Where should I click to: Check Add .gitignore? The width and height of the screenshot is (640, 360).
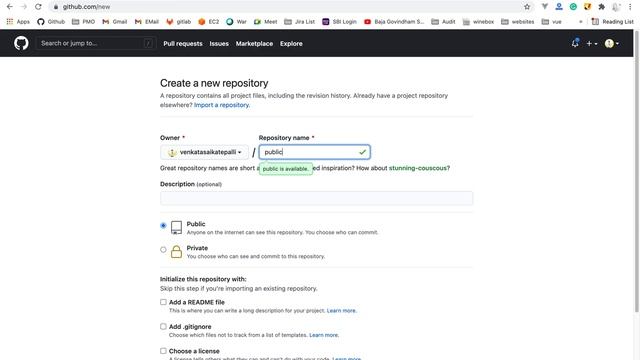tap(163, 327)
